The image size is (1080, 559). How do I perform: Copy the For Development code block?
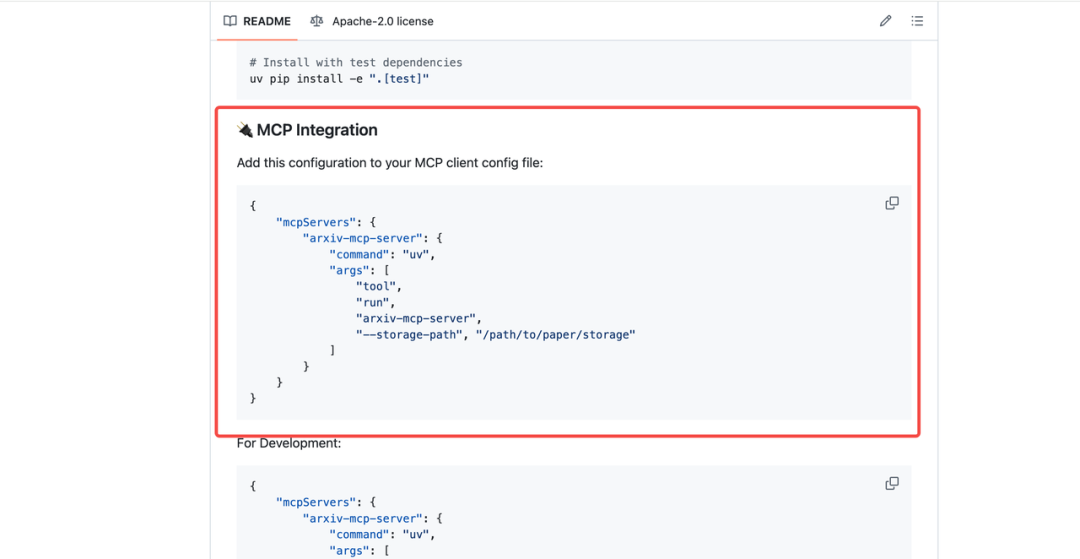click(x=892, y=483)
